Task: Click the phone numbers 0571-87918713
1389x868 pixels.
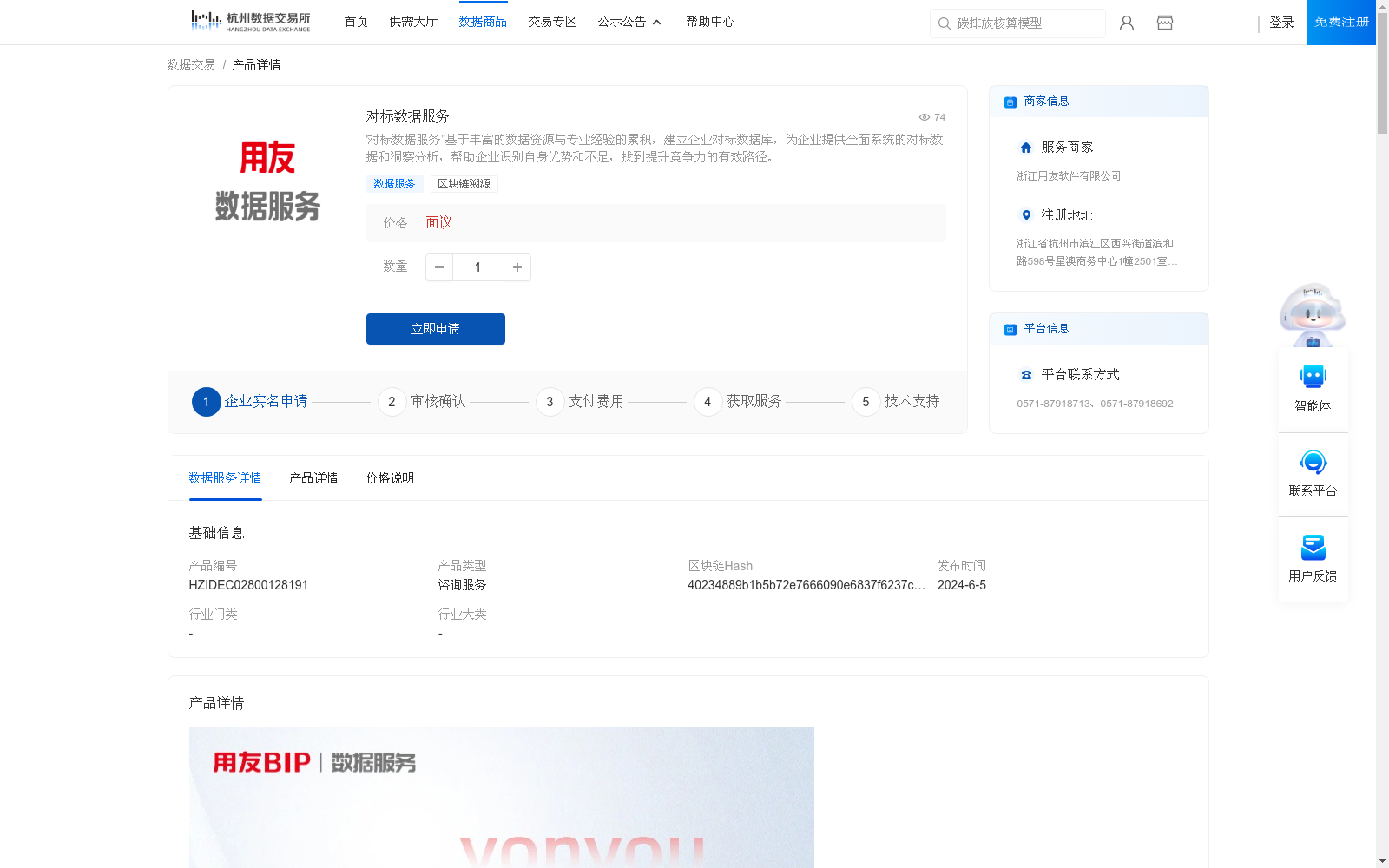Action: (x=1095, y=404)
